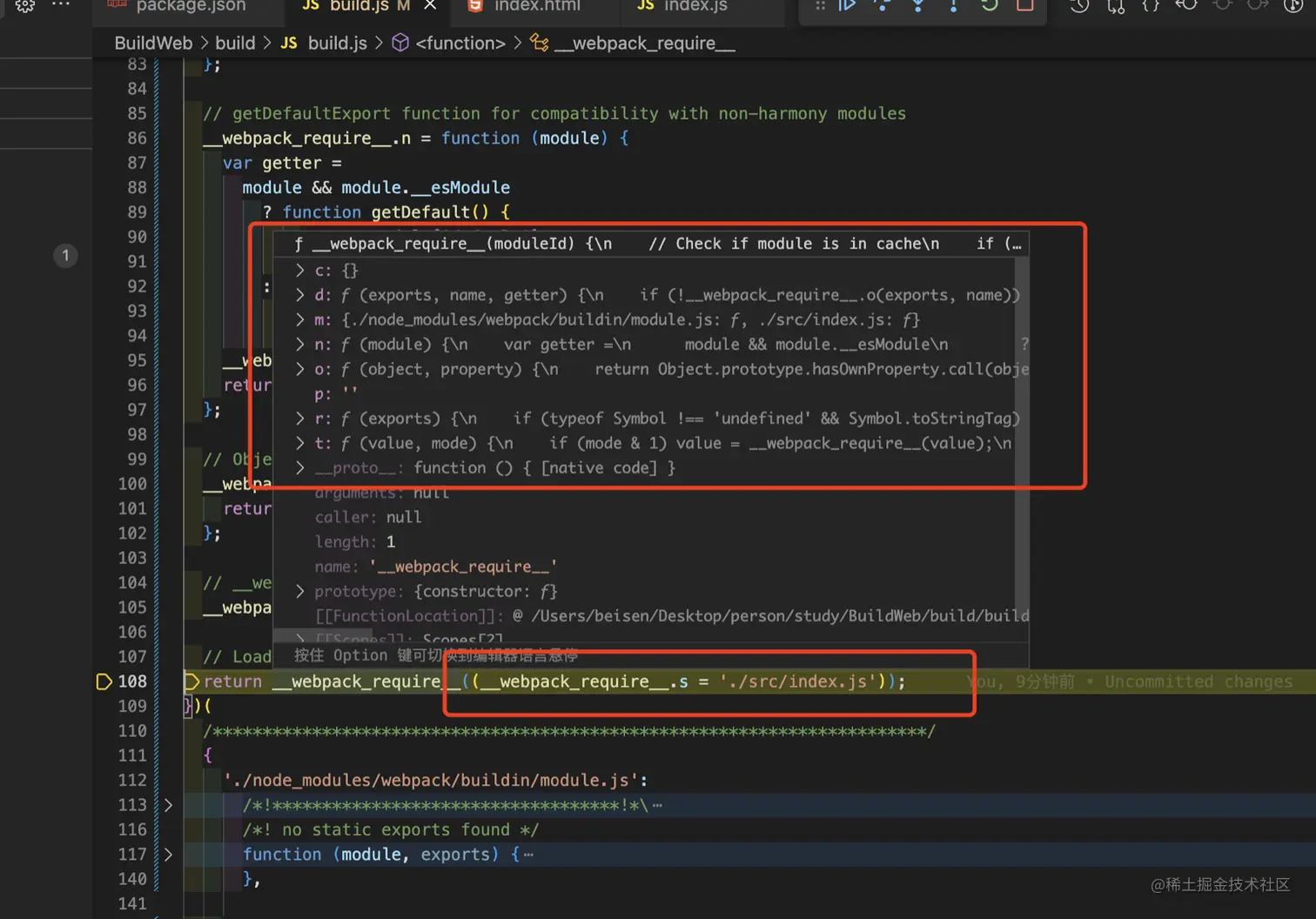The width and height of the screenshot is (1316, 919).
Task: Click the 'caller: null' row in the hover
Action: (368, 517)
